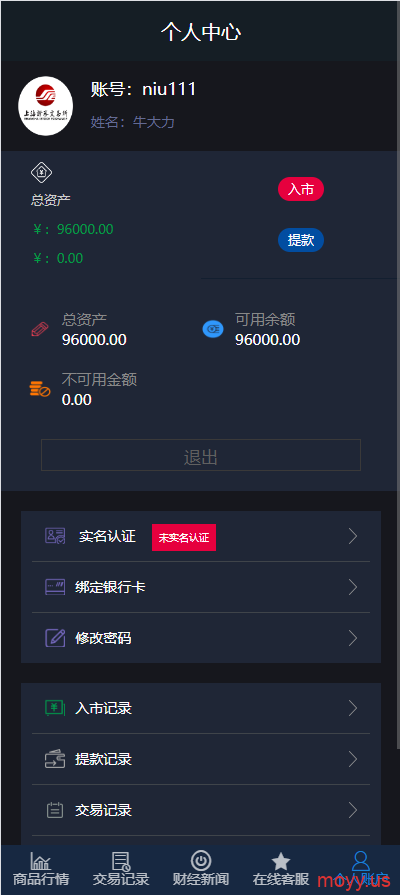
Task: Switch to the 商品行情 bottom tab
Action: point(41,868)
